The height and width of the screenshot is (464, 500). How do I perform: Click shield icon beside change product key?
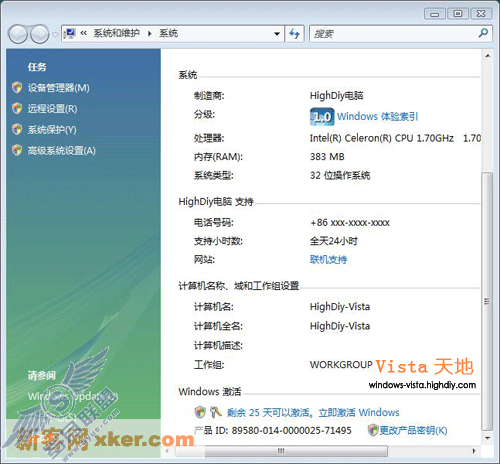[373, 430]
